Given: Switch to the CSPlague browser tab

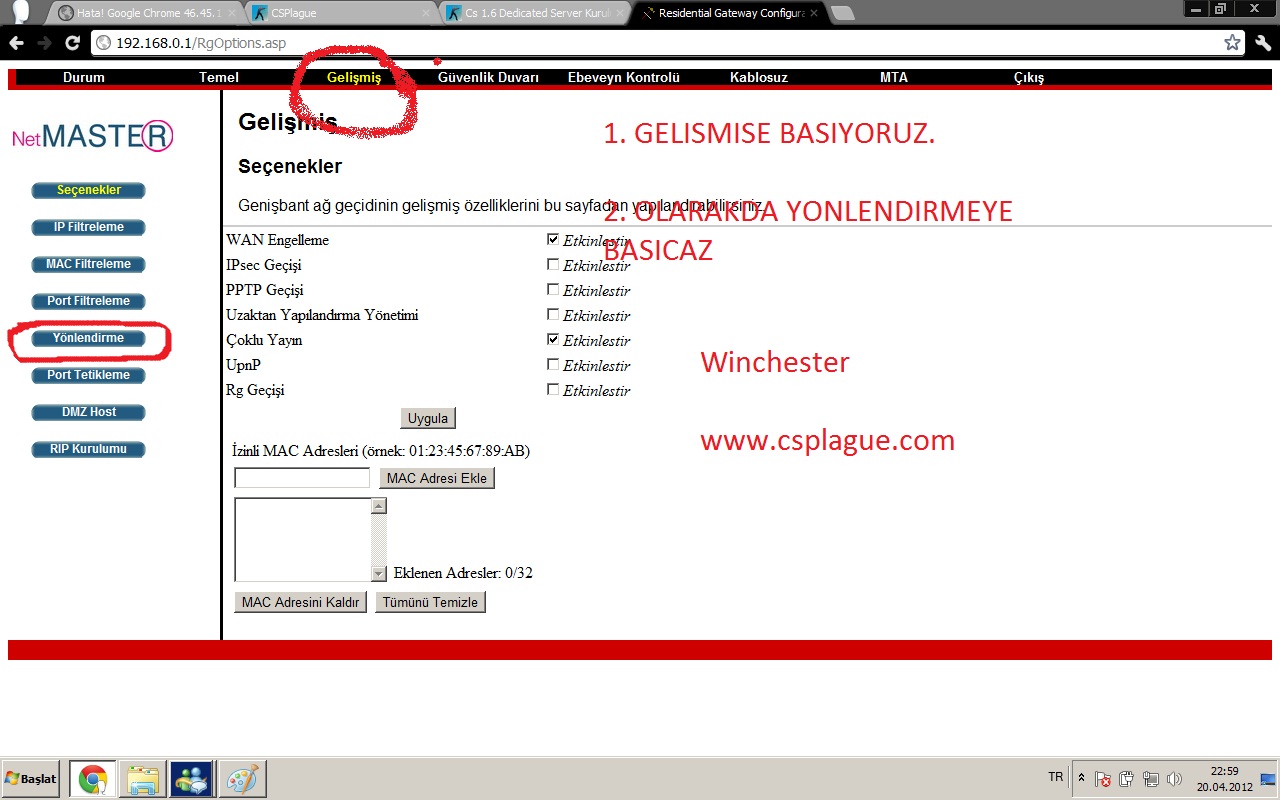Looking at the screenshot, I should [x=340, y=13].
